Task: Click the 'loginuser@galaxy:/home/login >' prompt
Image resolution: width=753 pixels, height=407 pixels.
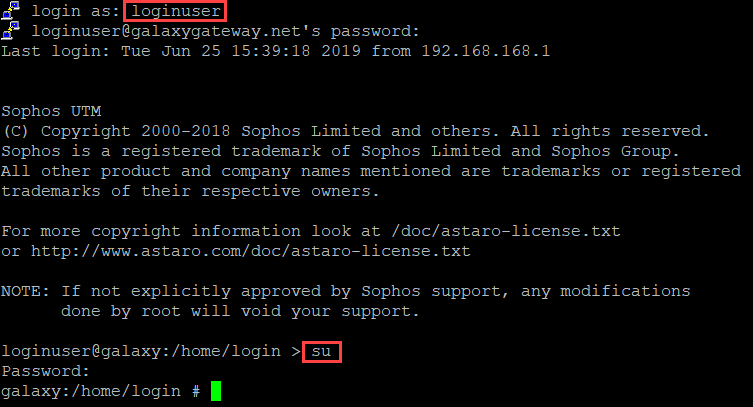Action: pos(151,351)
